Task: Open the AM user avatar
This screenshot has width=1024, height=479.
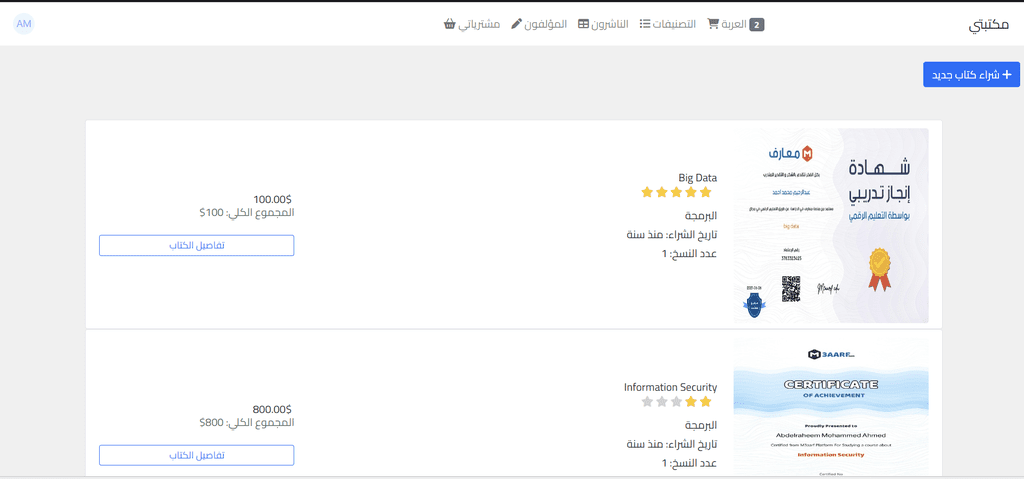Action: click(x=24, y=24)
